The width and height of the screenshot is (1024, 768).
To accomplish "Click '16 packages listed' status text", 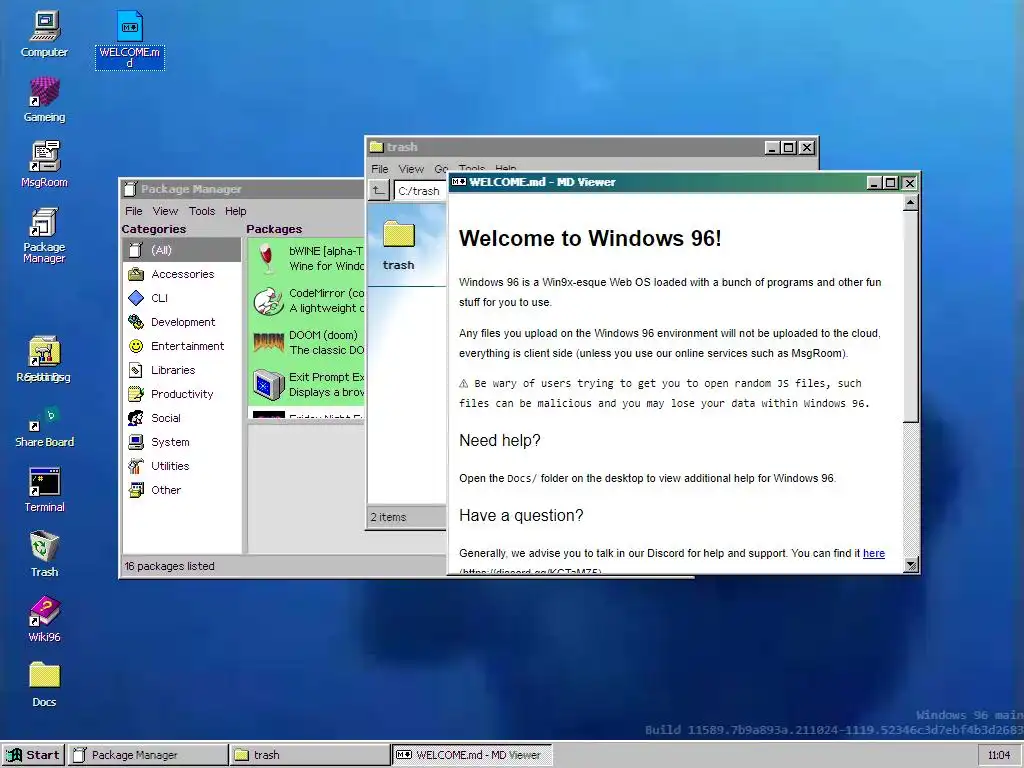I will (x=169, y=566).
